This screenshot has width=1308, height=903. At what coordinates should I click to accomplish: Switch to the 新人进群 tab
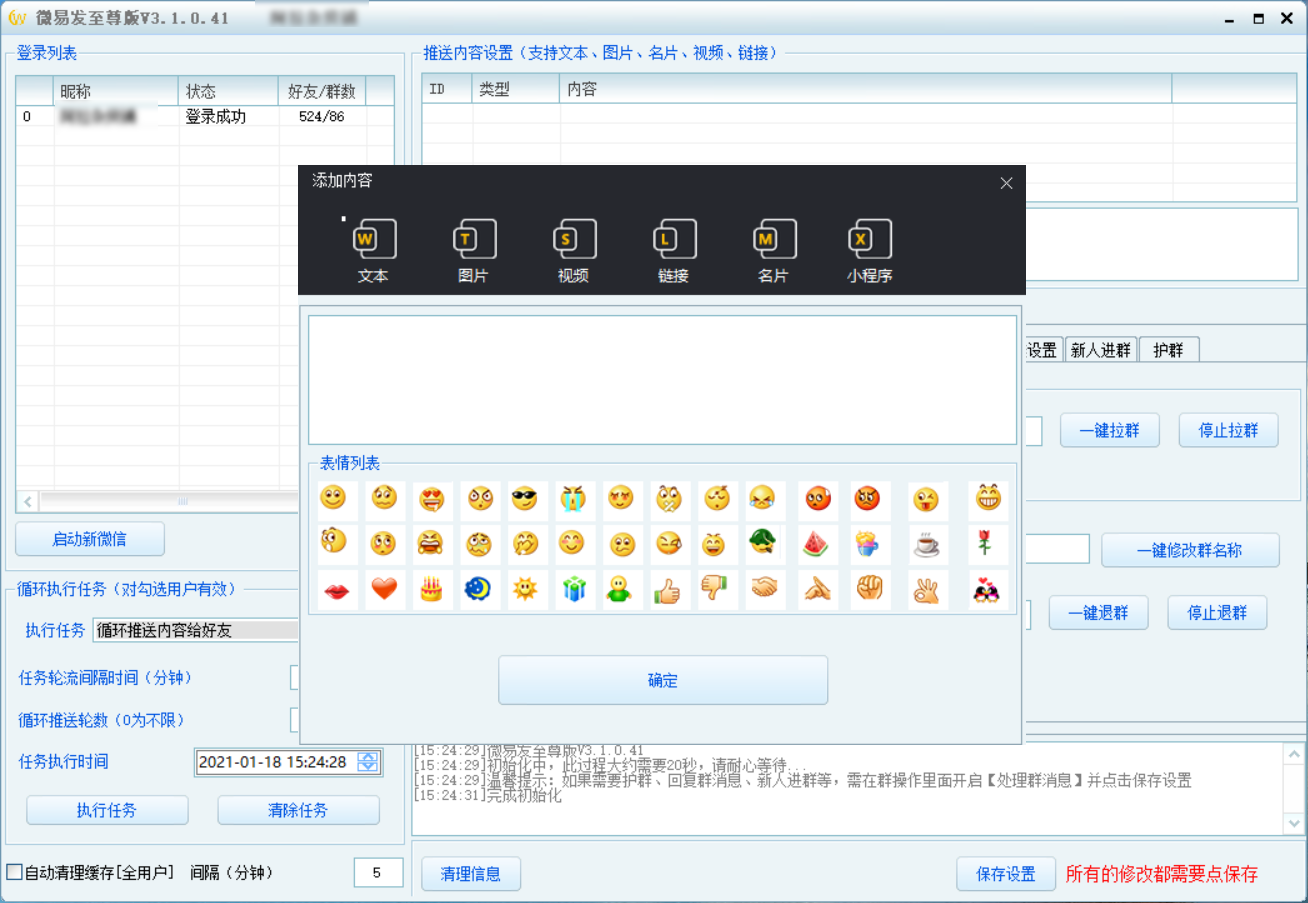1101,350
